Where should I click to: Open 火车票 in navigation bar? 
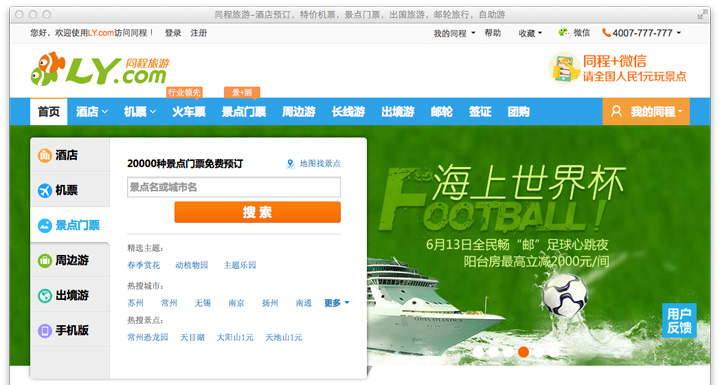click(x=189, y=112)
